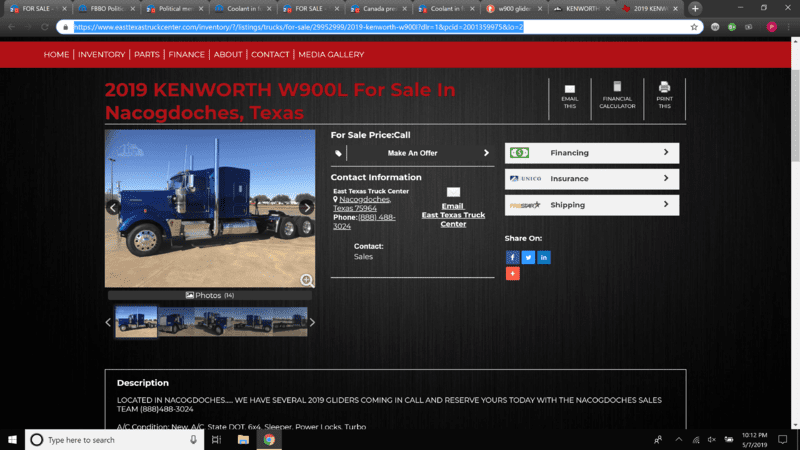Viewport: 800px width, 450px height.
Task: Open Task View on the taskbar
Action: 217,440
